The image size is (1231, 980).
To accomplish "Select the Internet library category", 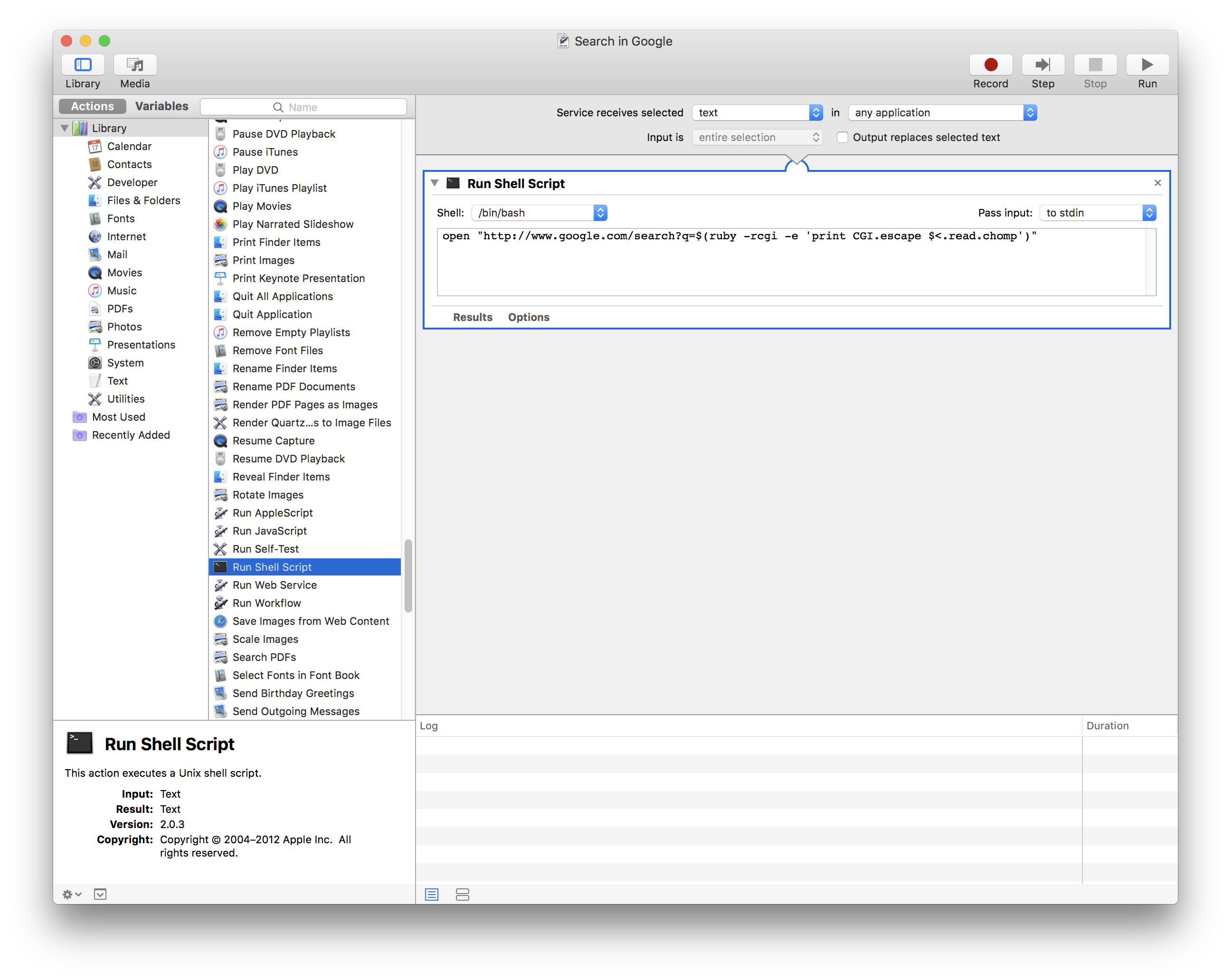I will click(126, 236).
